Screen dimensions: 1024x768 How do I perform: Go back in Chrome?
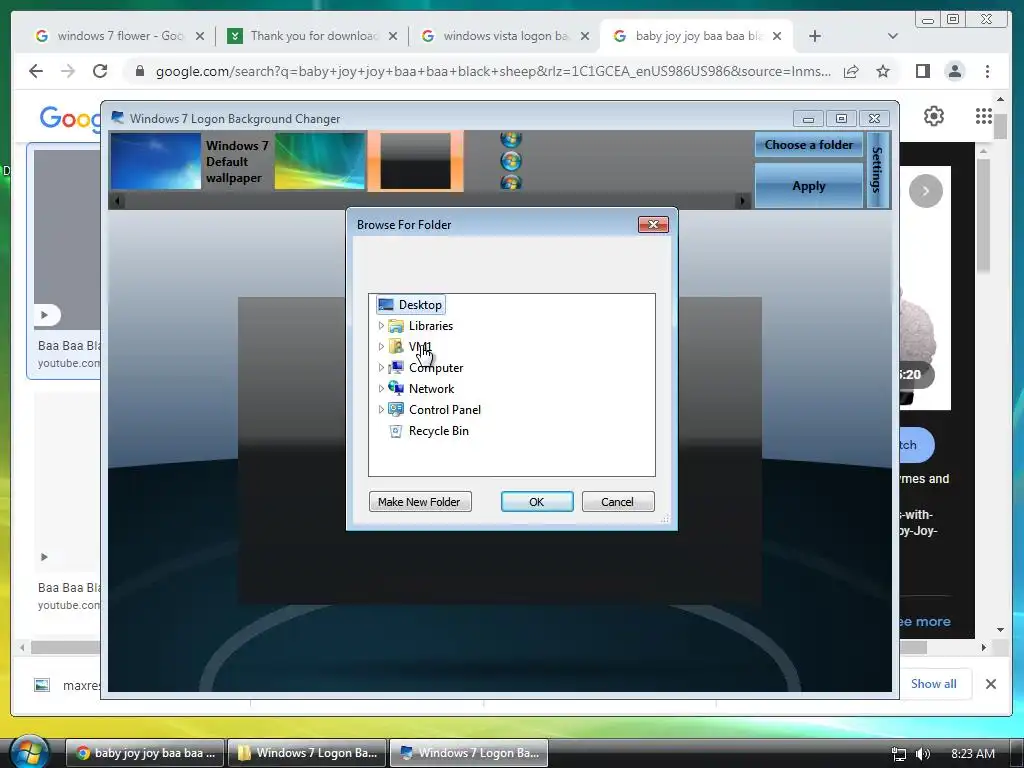pyautogui.click(x=36, y=71)
